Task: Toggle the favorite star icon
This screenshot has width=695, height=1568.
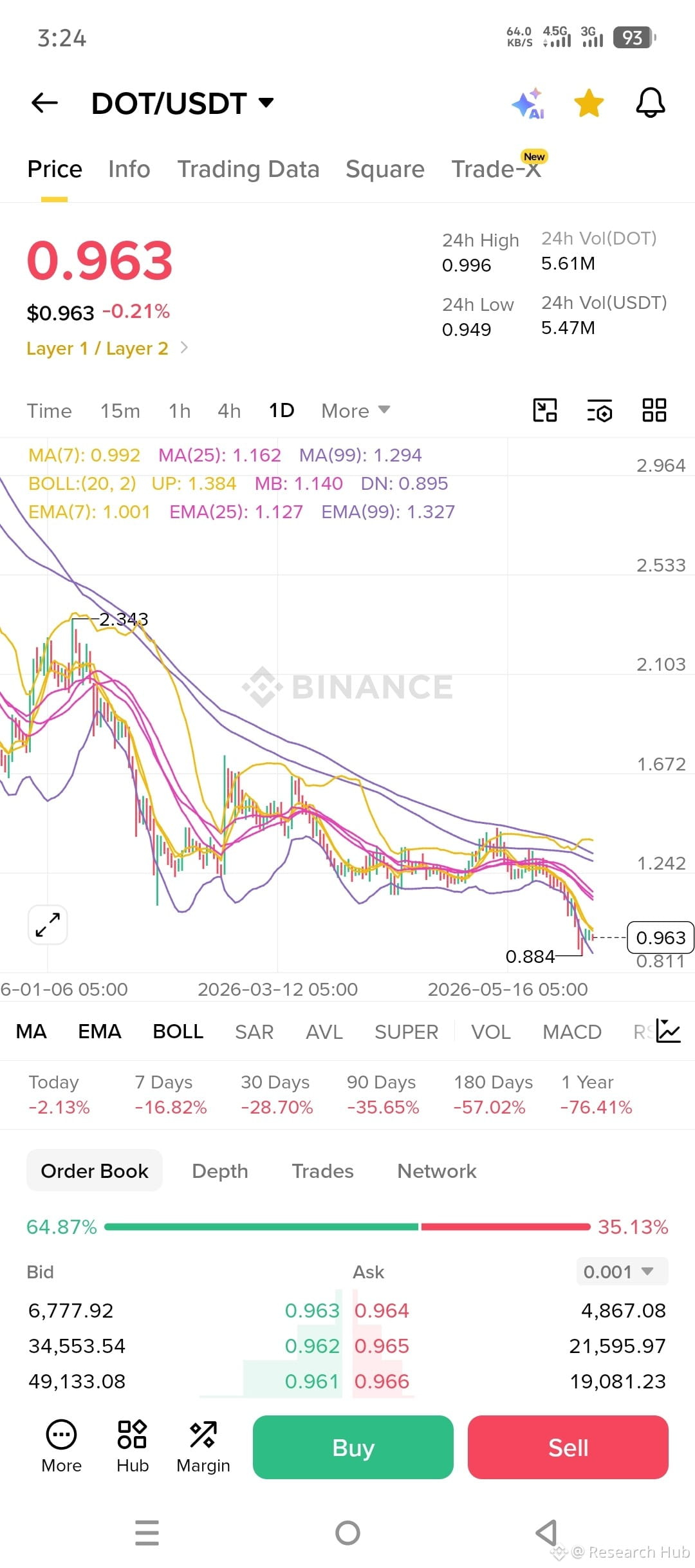Action: point(589,103)
